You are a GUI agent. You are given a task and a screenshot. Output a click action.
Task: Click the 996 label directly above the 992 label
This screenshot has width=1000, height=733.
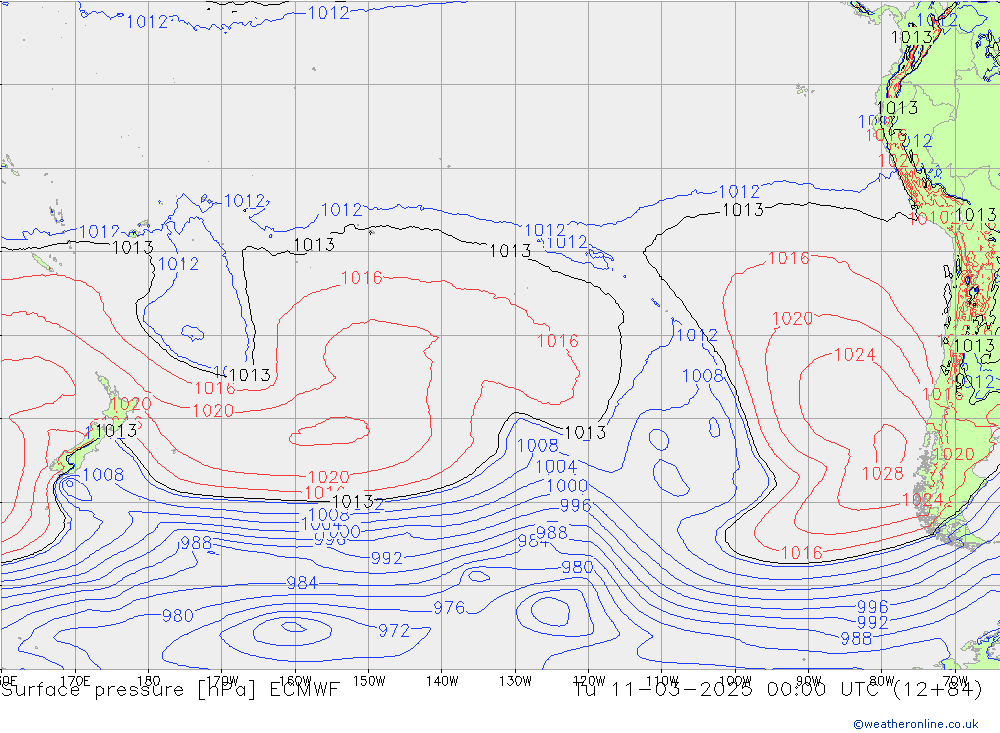point(872,607)
